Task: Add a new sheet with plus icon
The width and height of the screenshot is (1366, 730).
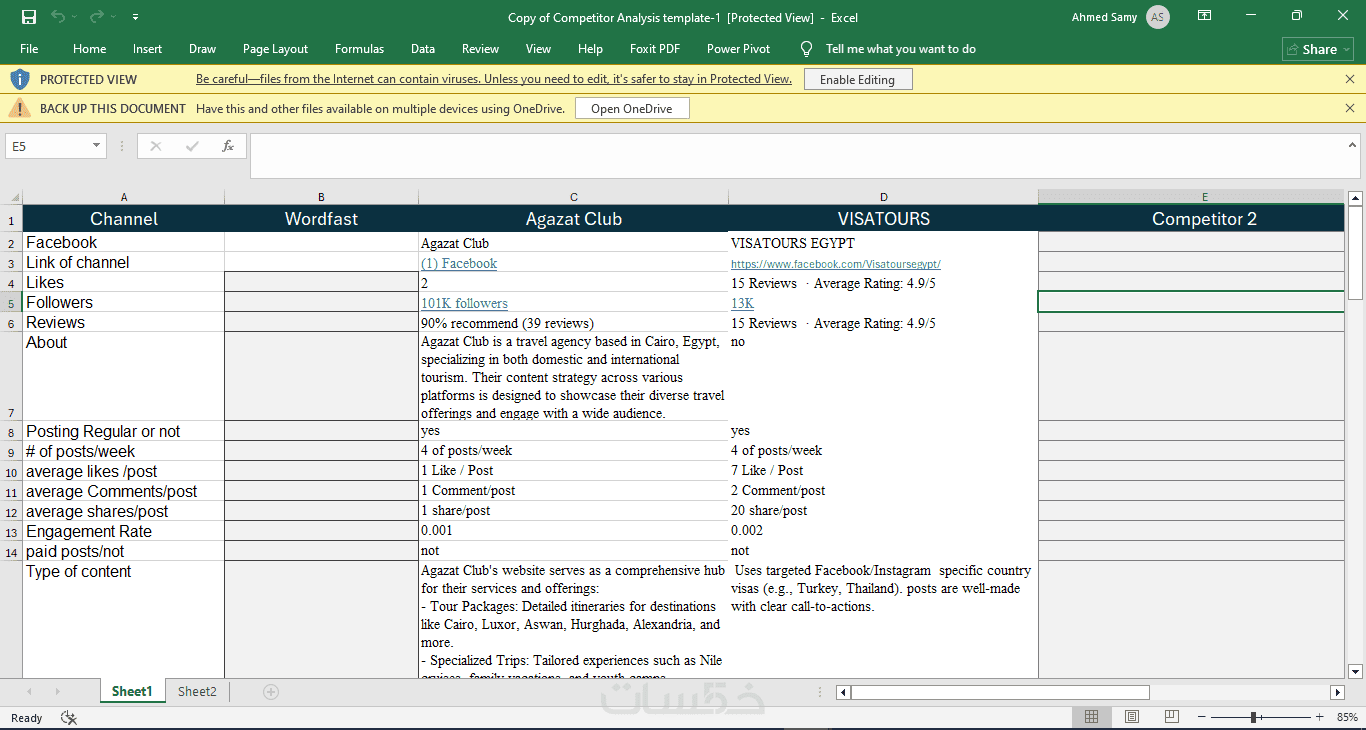Action: [271, 692]
